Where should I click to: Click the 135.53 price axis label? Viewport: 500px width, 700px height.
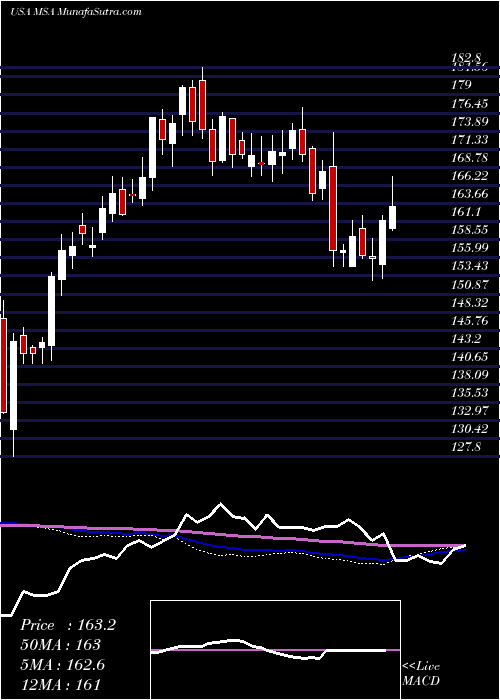(x=471, y=393)
